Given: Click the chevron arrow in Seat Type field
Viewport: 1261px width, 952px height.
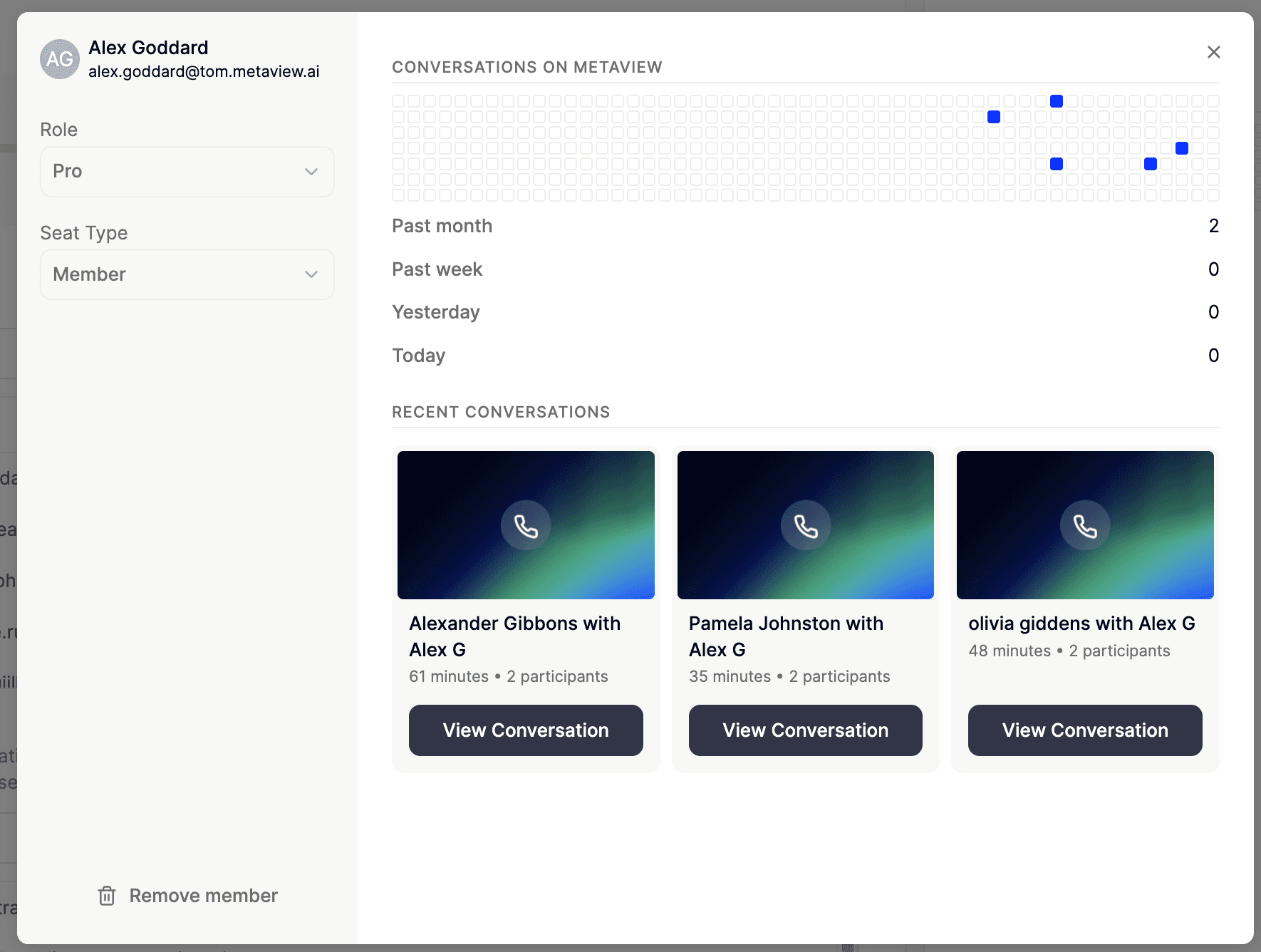Looking at the screenshot, I should pyautogui.click(x=311, y=274).
